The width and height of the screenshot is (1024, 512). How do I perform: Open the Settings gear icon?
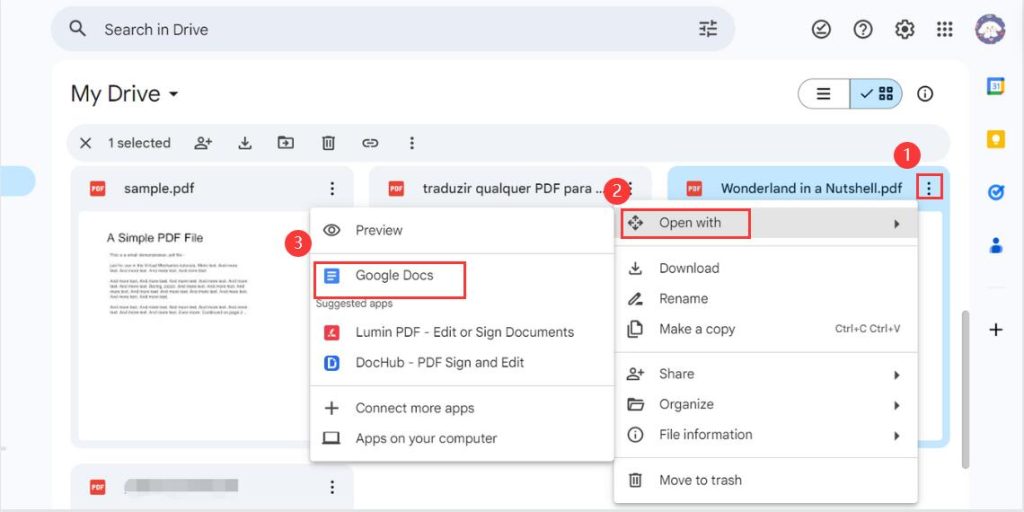tap(904, 29)
